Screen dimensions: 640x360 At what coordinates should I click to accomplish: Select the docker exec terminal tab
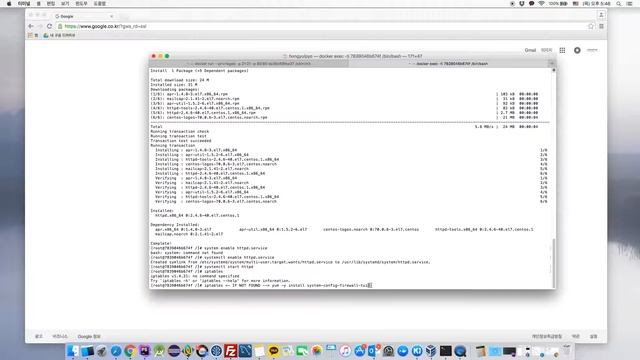tap(449, 64)
